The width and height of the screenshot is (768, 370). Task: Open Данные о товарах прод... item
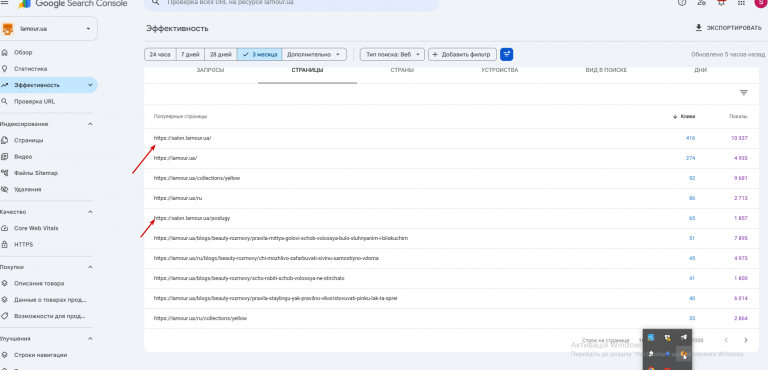click(x=50, y=299)
